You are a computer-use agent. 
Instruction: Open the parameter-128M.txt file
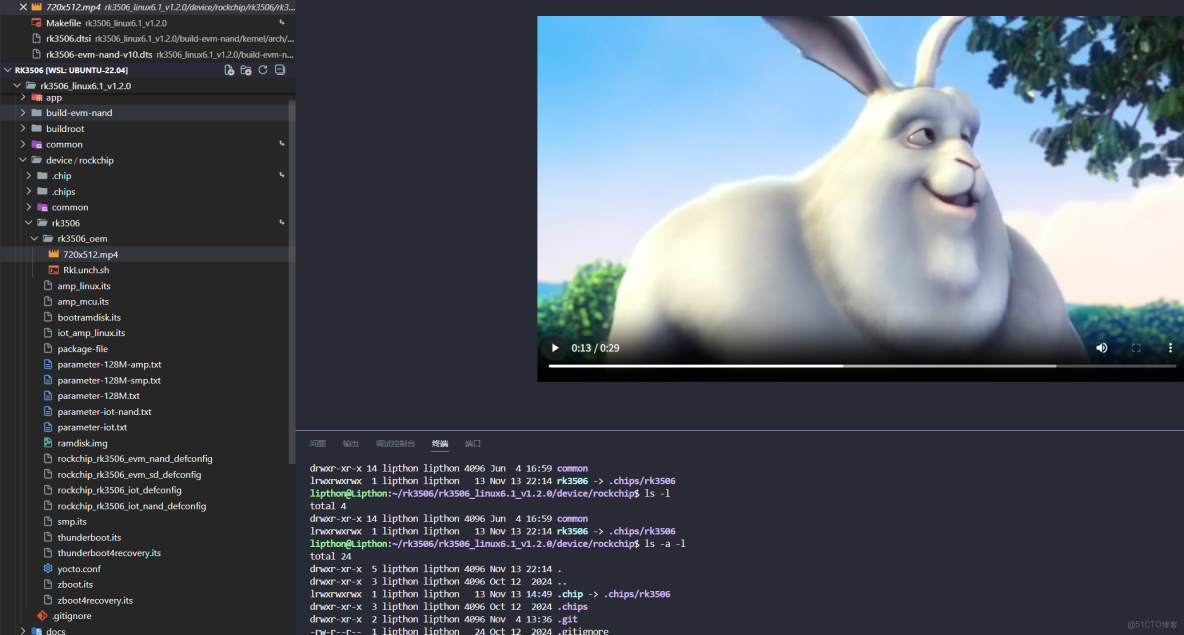coord(97,395)
